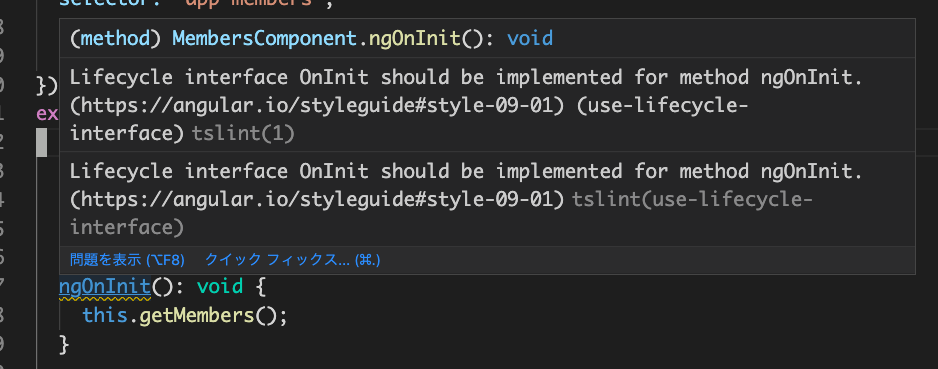Click the closing brace below this.getMembers
This screenshot has width=938, height=369.
pos(65,344)
